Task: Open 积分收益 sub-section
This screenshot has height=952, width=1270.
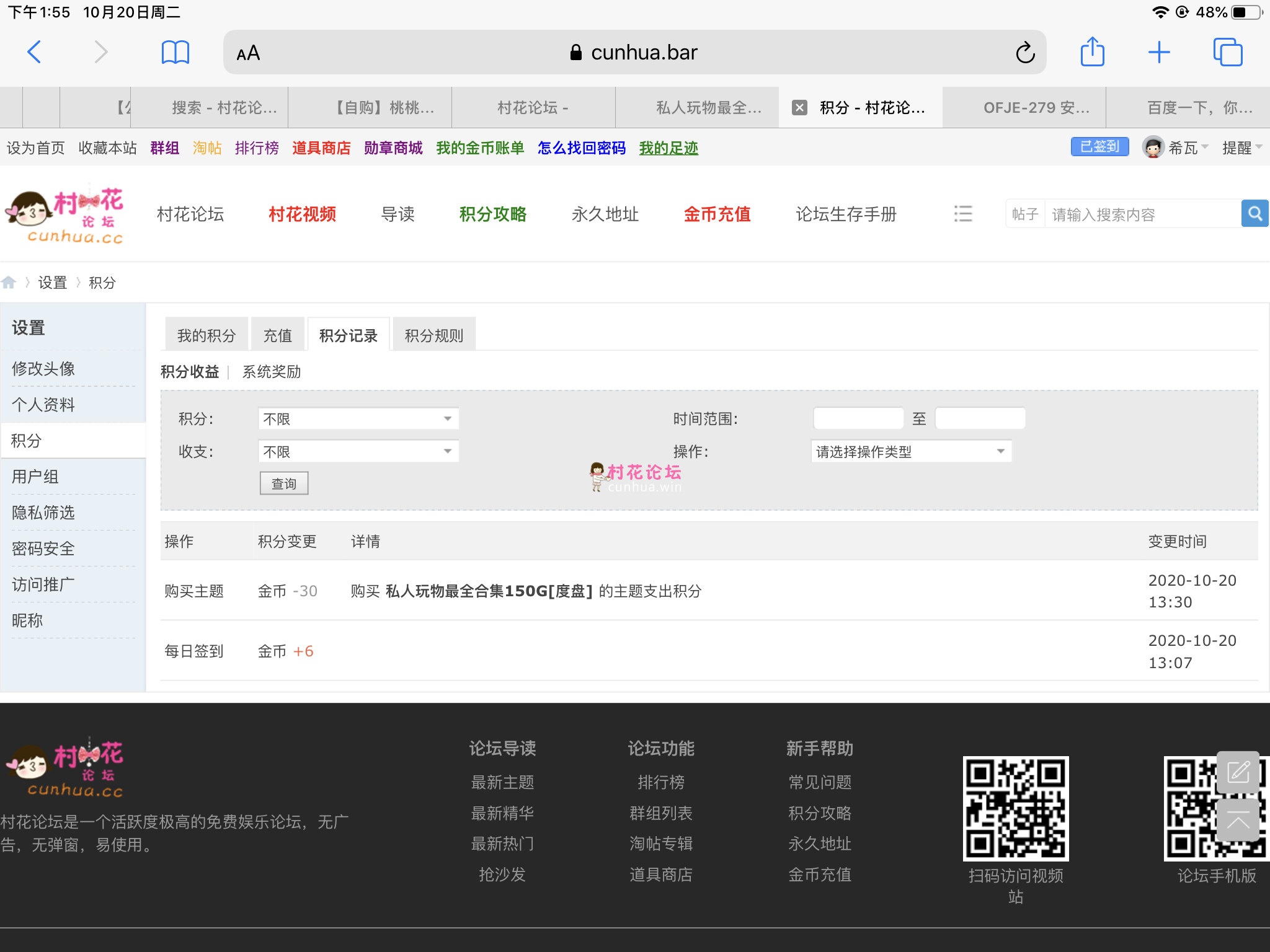Action: tap(190, 372)
